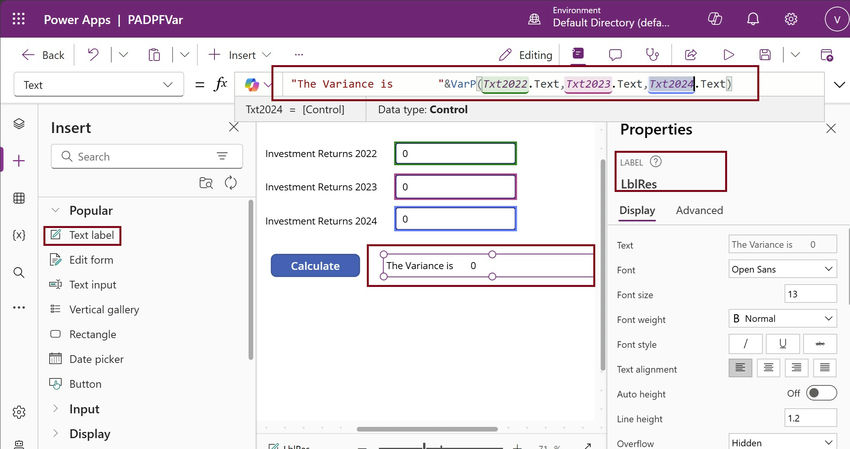Viewport: 850px width, 449px height.
Task: Click the publish icon
Action: point(827,54)
